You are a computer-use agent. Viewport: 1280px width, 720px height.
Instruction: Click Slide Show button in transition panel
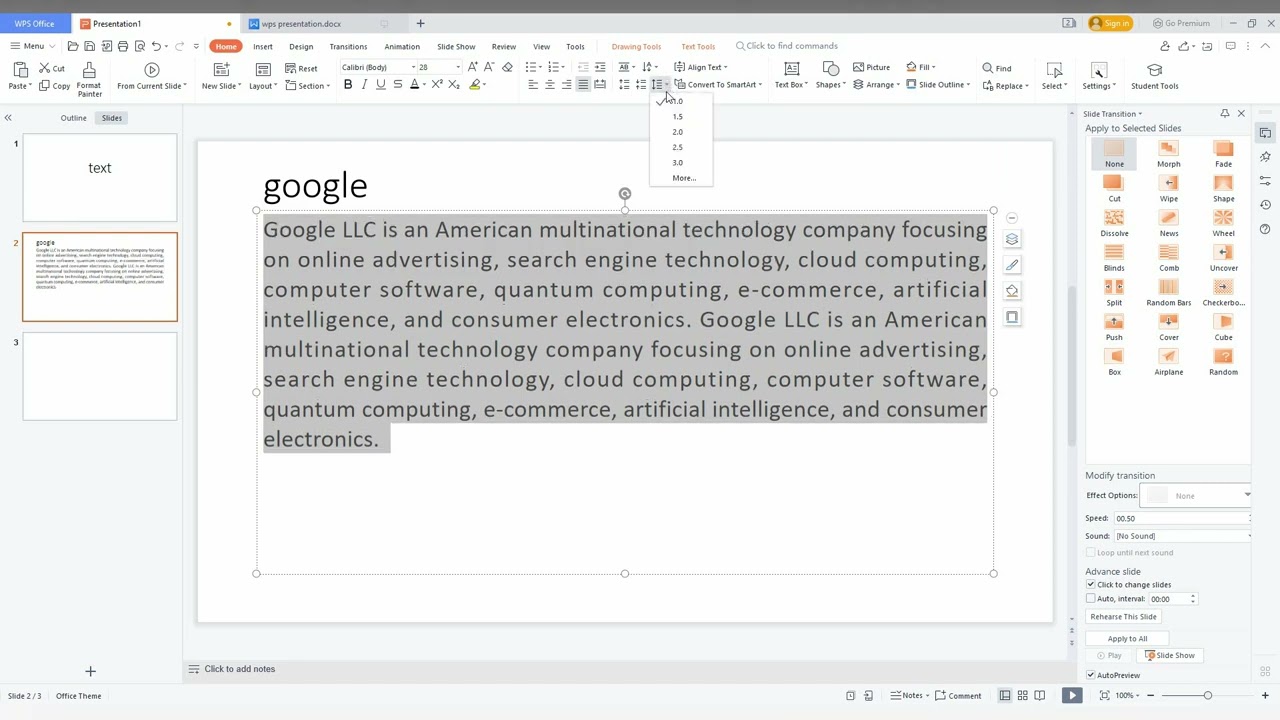click(1169, 656)
